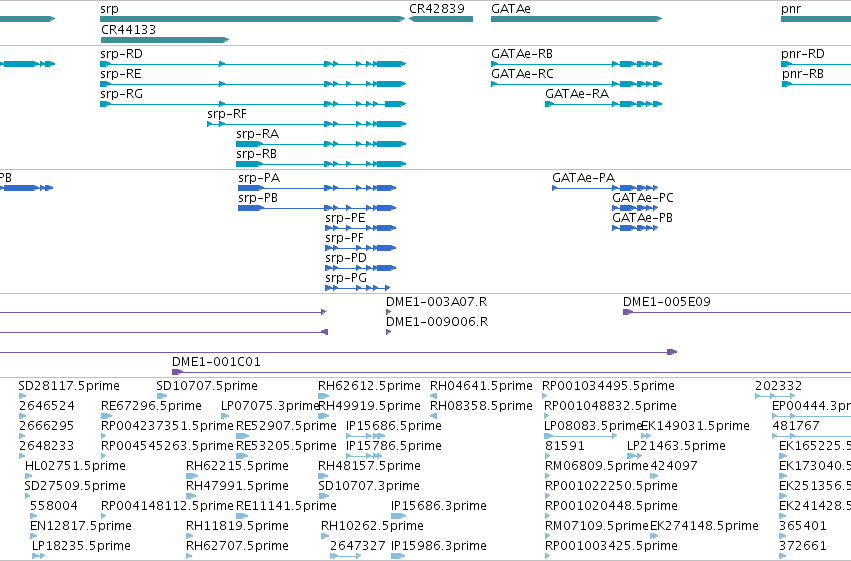Click EST SD28117.5prime
The width and height of the screenshot is (851, 561).
pos(22,396)
